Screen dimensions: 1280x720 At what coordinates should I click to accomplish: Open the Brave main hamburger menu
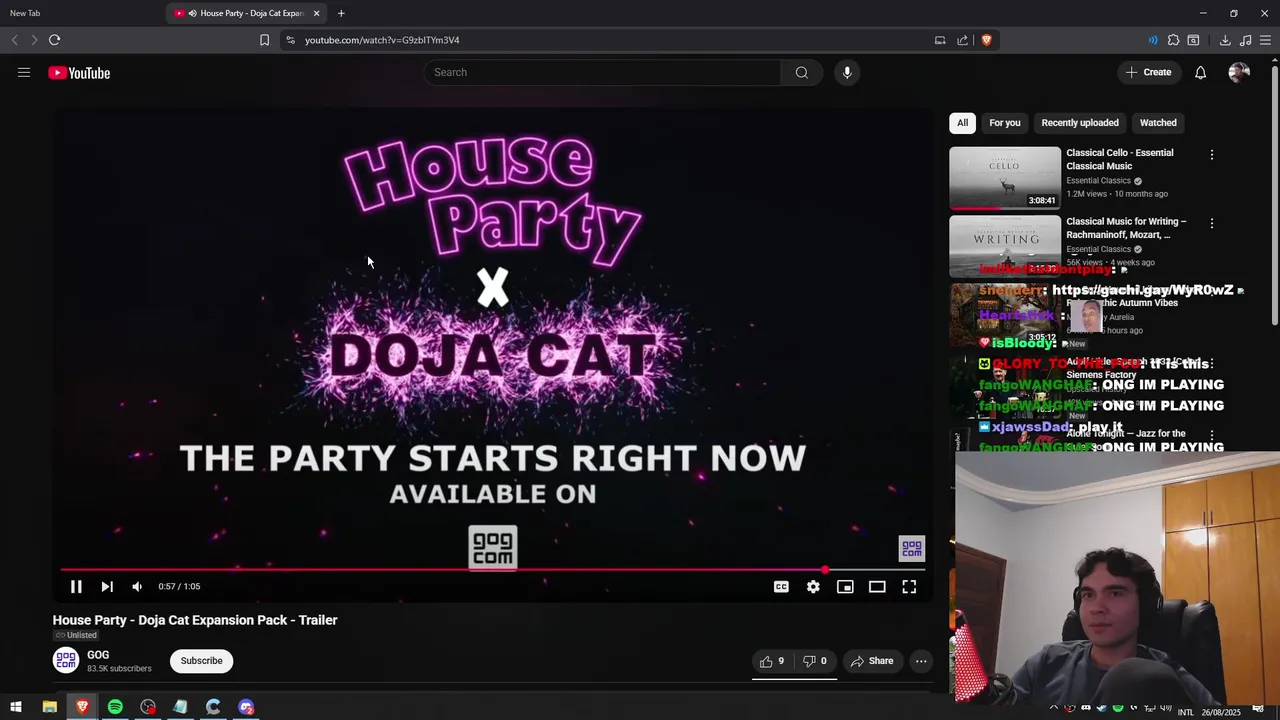point(1265,40)
